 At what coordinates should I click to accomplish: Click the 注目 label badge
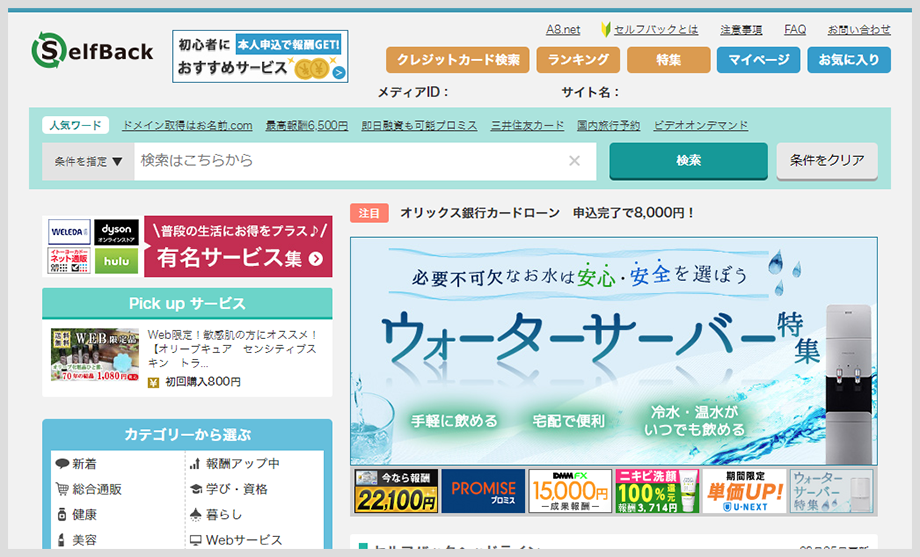coord(369,213)
